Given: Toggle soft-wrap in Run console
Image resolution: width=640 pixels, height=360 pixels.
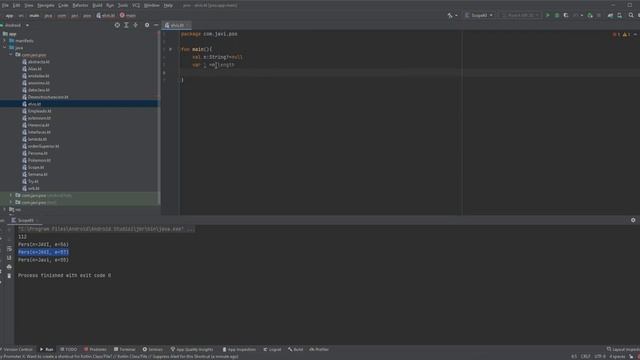Looking at the screenshot, I should pos(9,249).
